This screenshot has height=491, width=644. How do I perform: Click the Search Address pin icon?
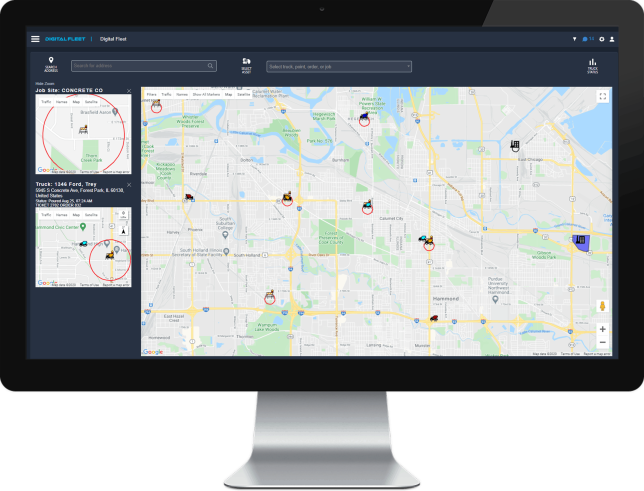coord(51,61)
